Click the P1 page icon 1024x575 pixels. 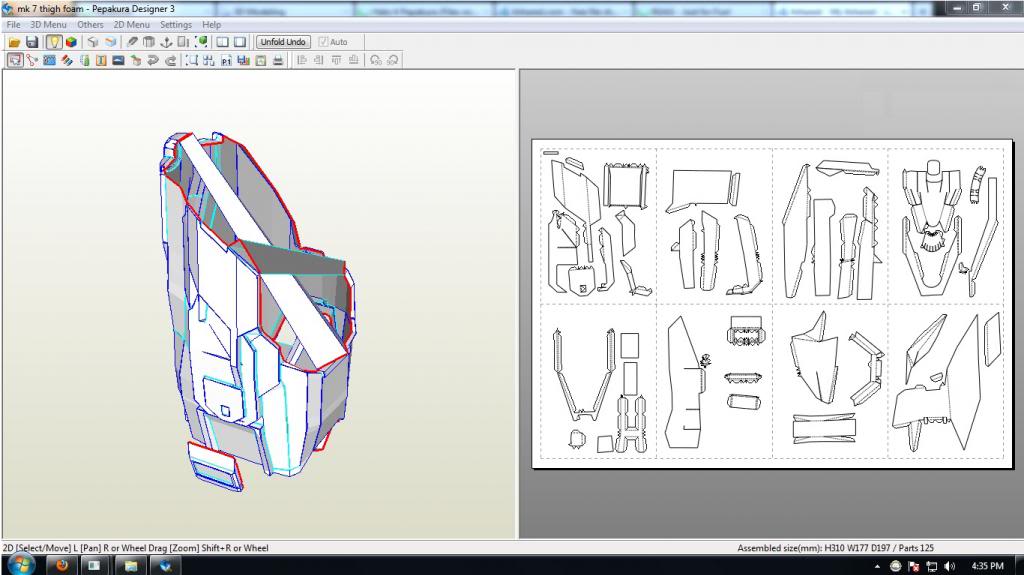pyautogui.click(x=225, y=60)
